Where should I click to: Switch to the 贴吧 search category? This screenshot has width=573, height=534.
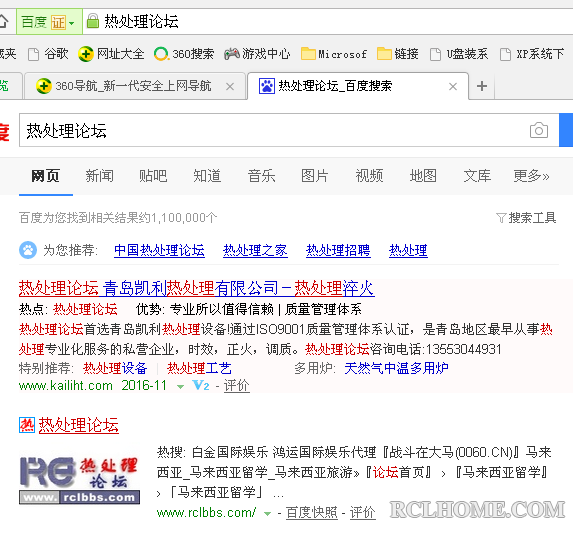[153, 176]
